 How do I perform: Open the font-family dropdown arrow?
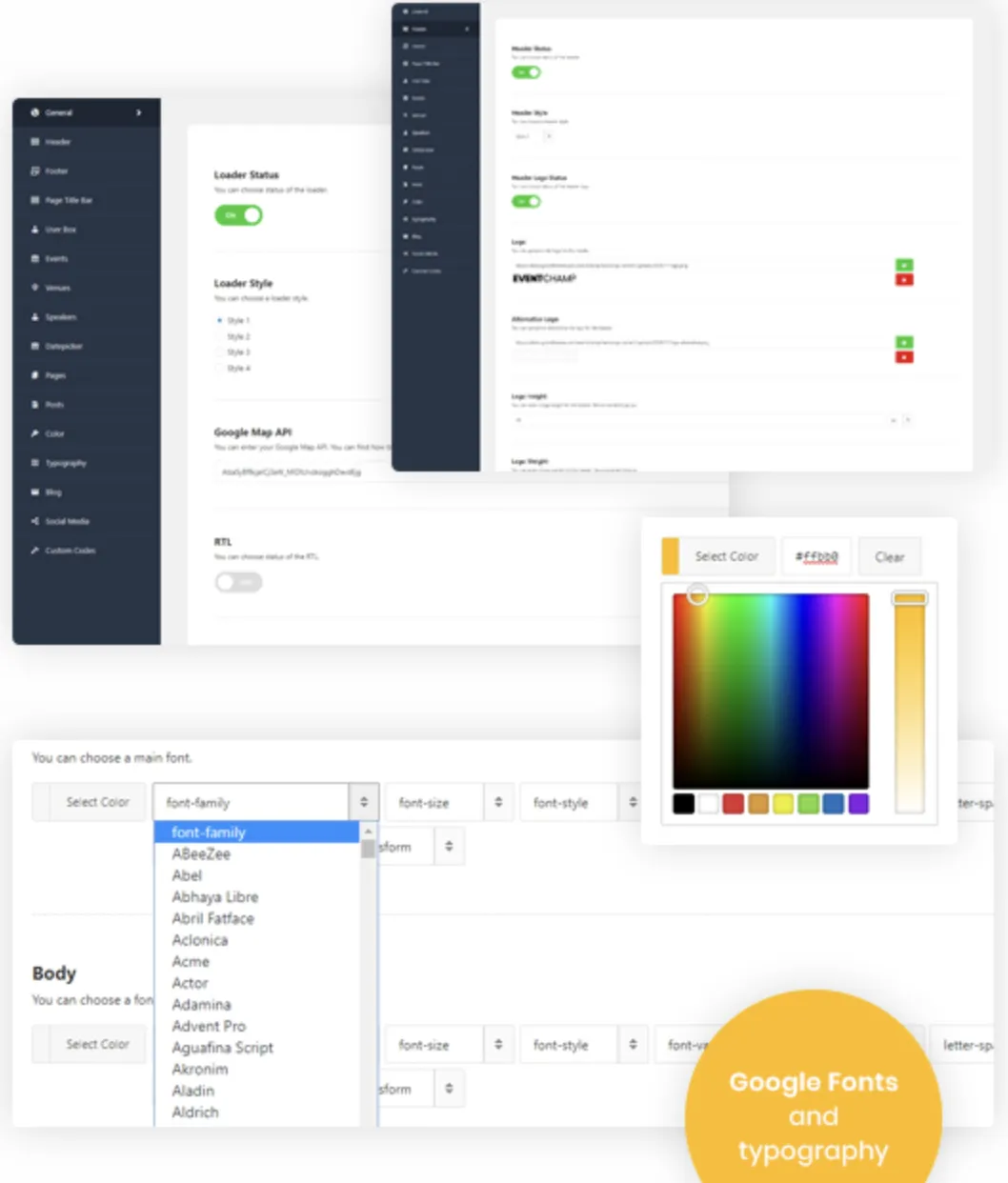pos(364,802)
